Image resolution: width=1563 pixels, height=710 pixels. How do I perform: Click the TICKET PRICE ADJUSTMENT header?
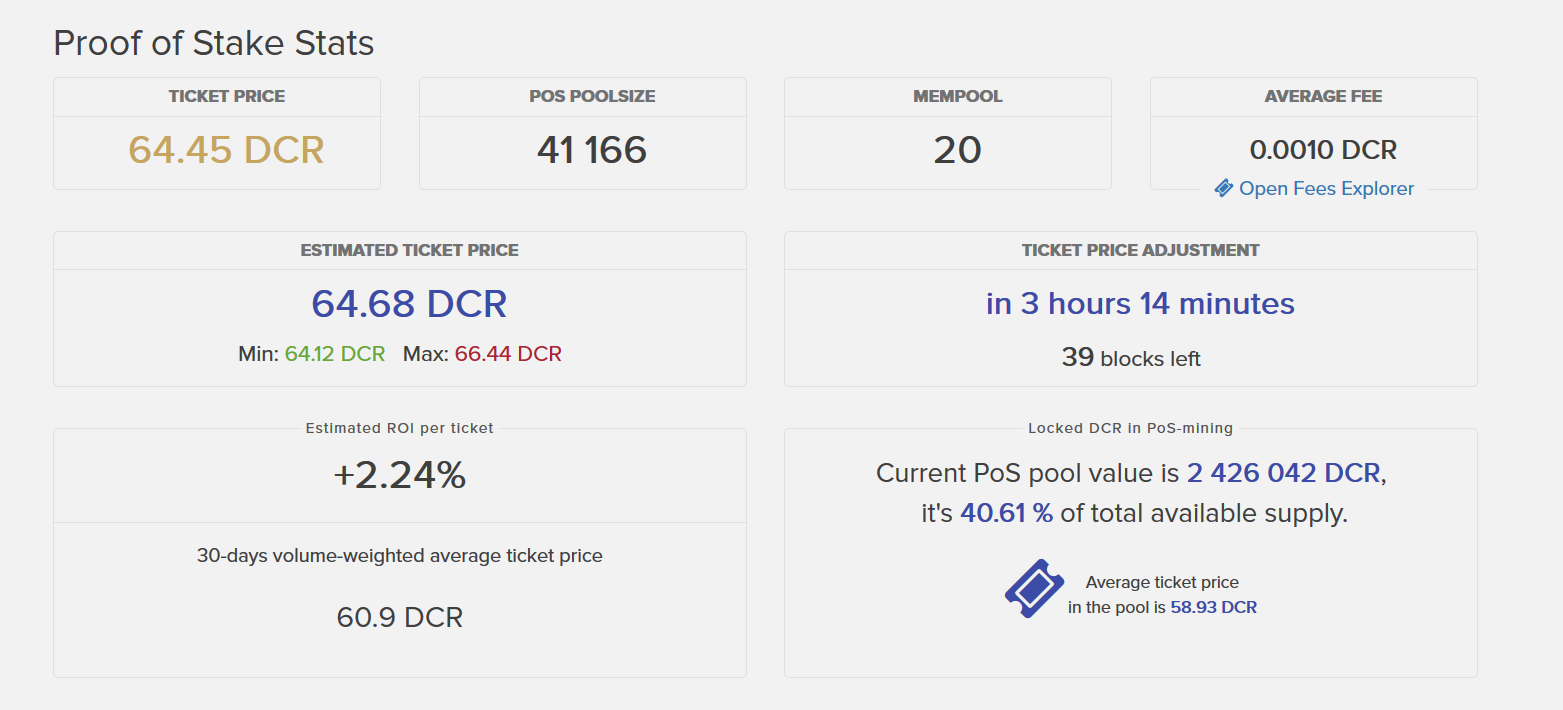[x=1141, y=250]
